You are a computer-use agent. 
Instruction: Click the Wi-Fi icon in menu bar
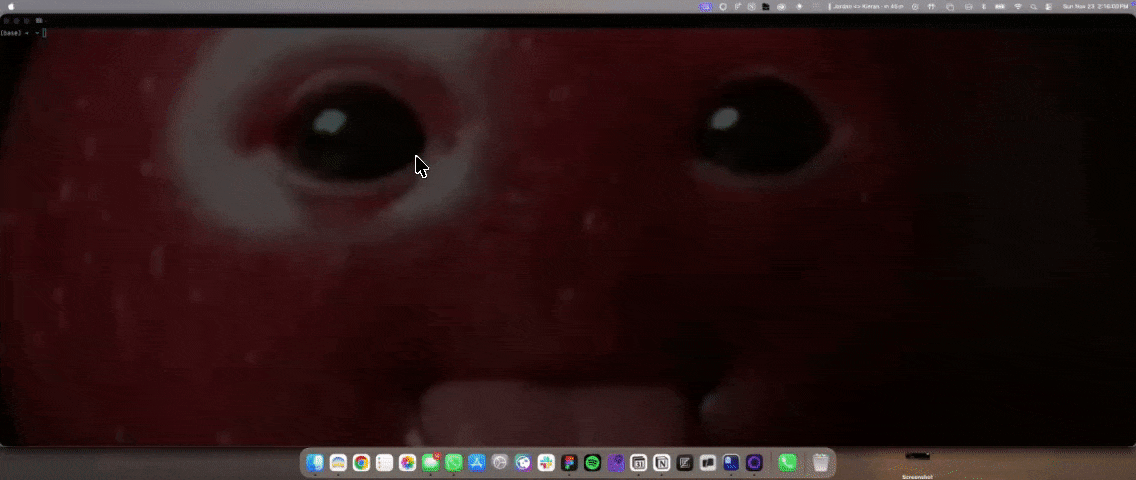coord(1018,7)
